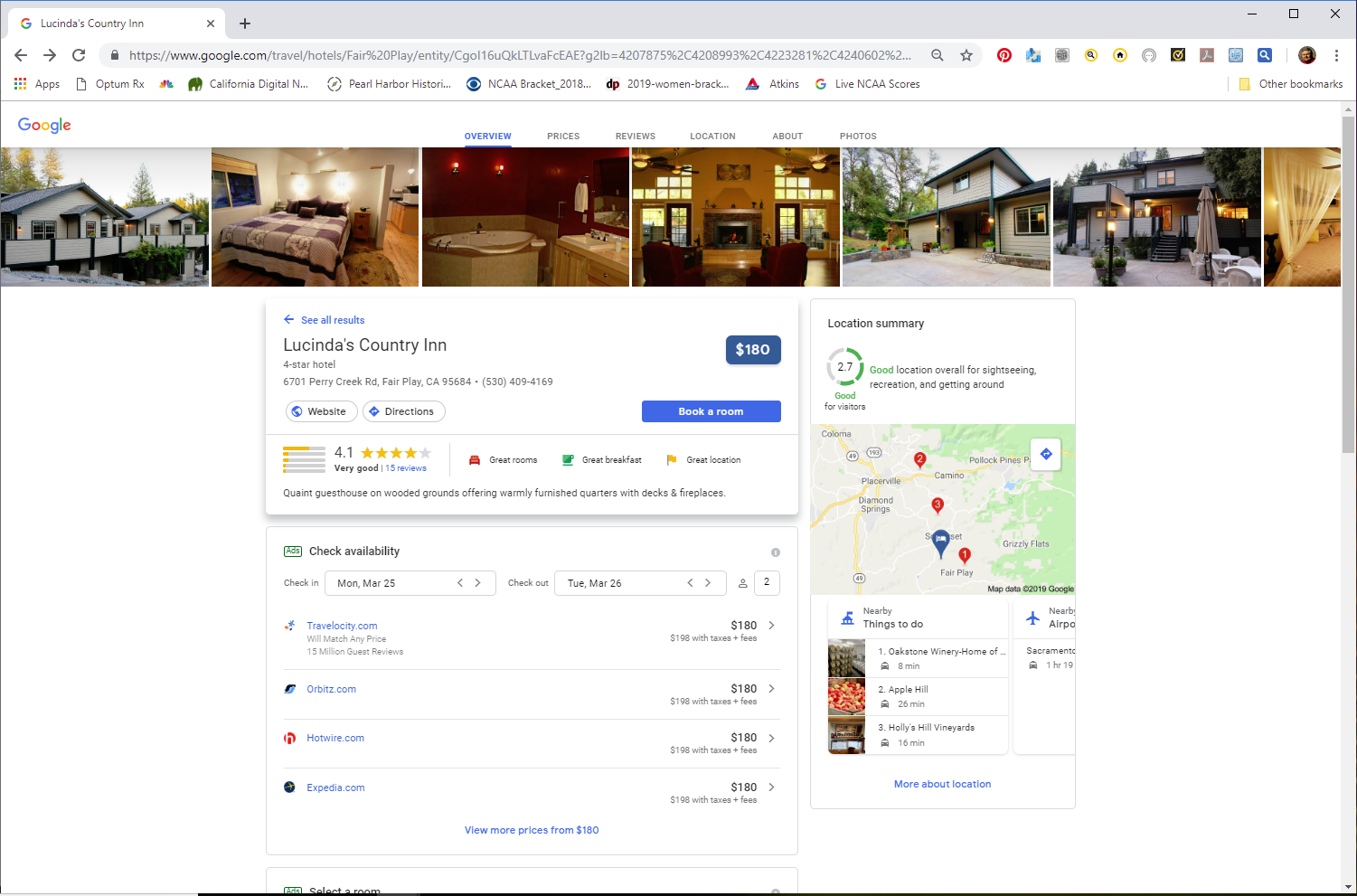Click Book a room
The height and width of the screenshot is (896, 1357).
click(x=711, y=411)
